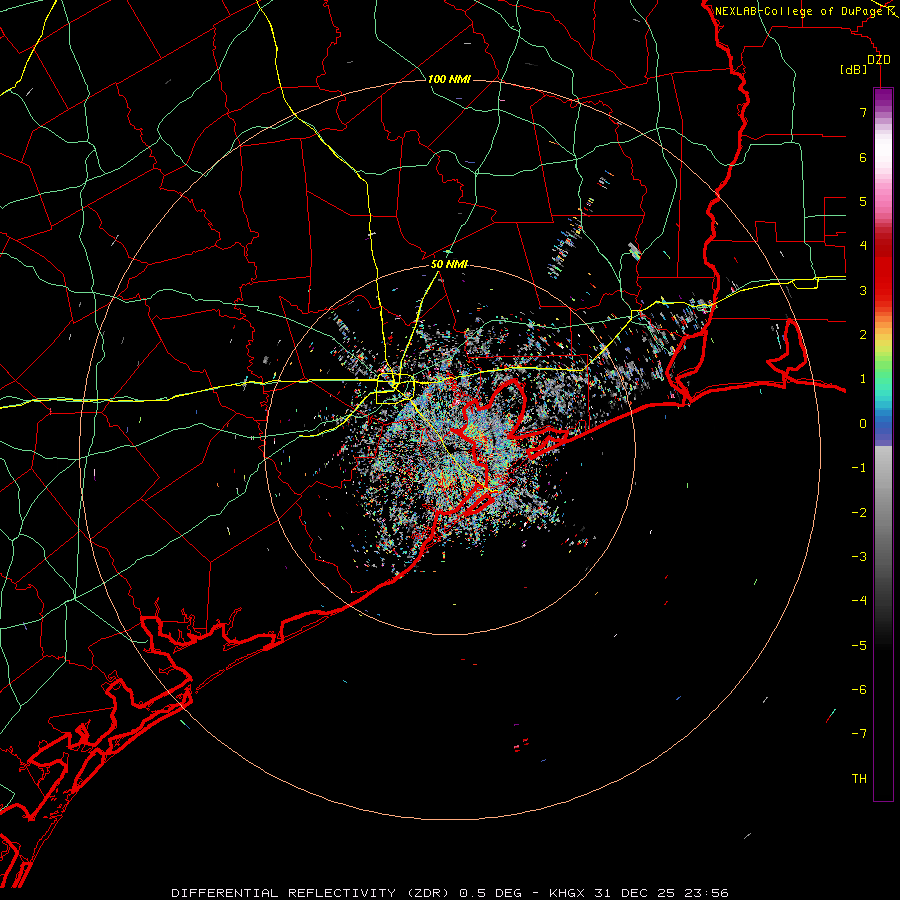900x900 pixels.
Task: Click the -2 value on the scale
Action: pos(859,512)
